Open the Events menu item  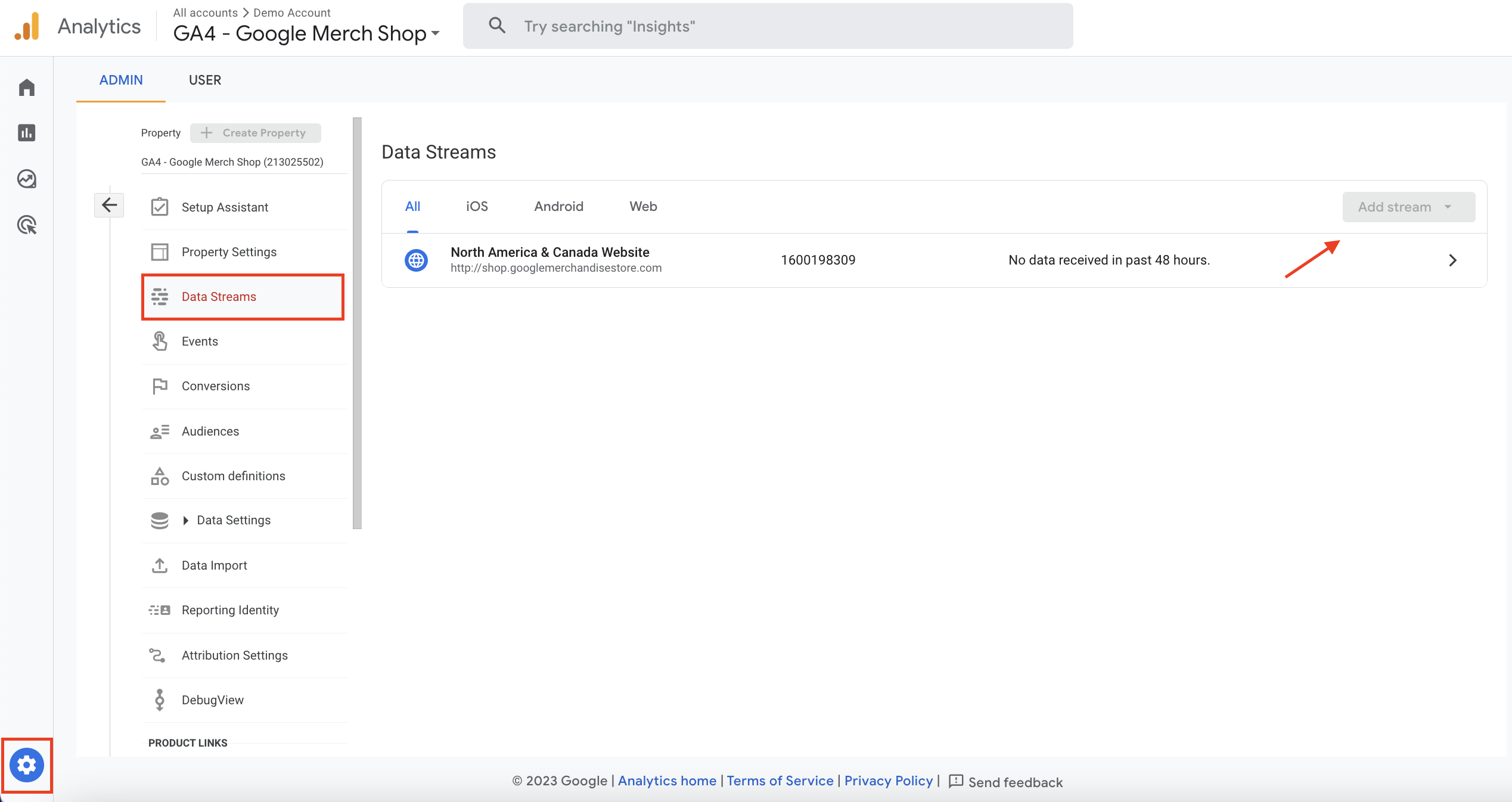(x=244, y=341)
